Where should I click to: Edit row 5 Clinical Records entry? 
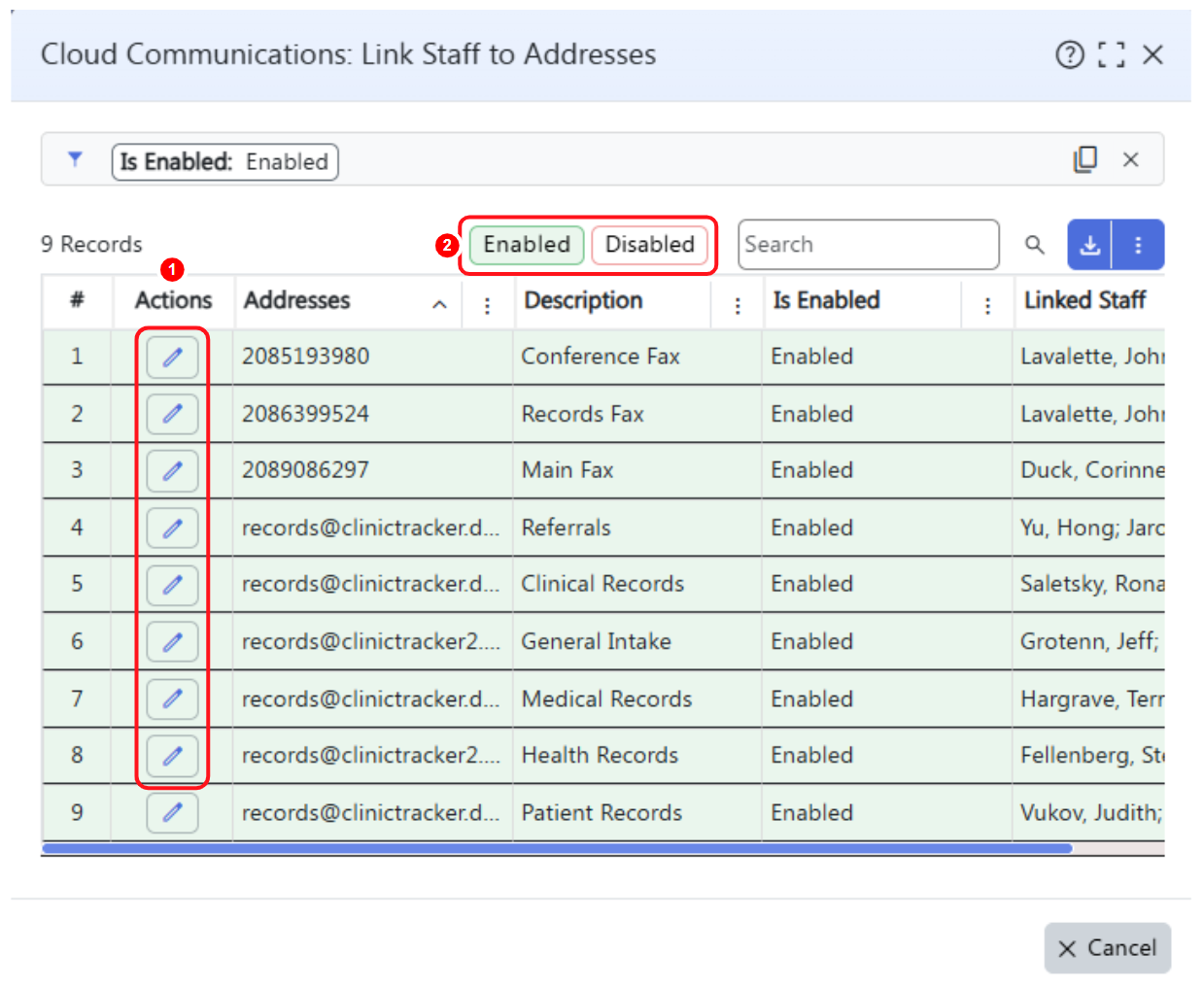coord(173,584)
